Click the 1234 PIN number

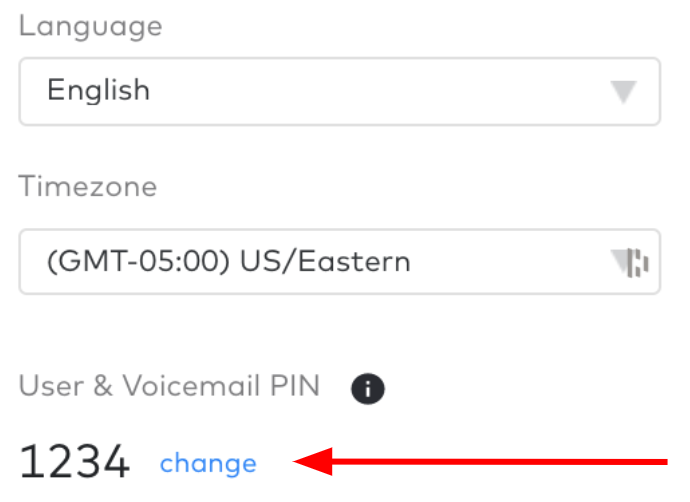tap(74, 461)
